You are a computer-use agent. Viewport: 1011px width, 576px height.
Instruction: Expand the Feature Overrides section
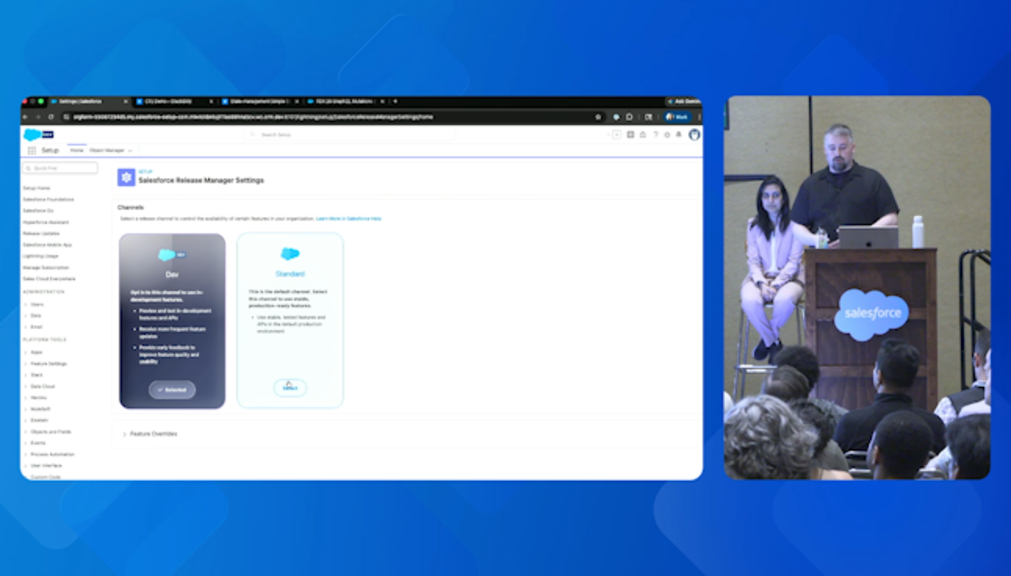coord(124,434)
